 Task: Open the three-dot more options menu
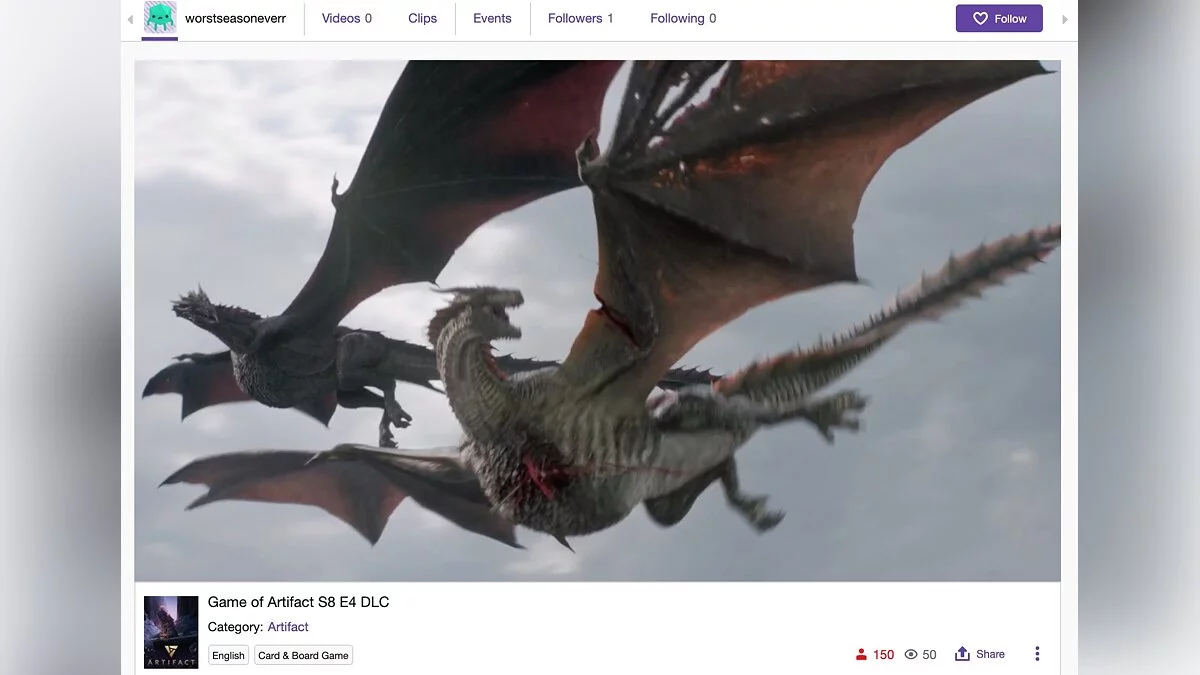1037,654
